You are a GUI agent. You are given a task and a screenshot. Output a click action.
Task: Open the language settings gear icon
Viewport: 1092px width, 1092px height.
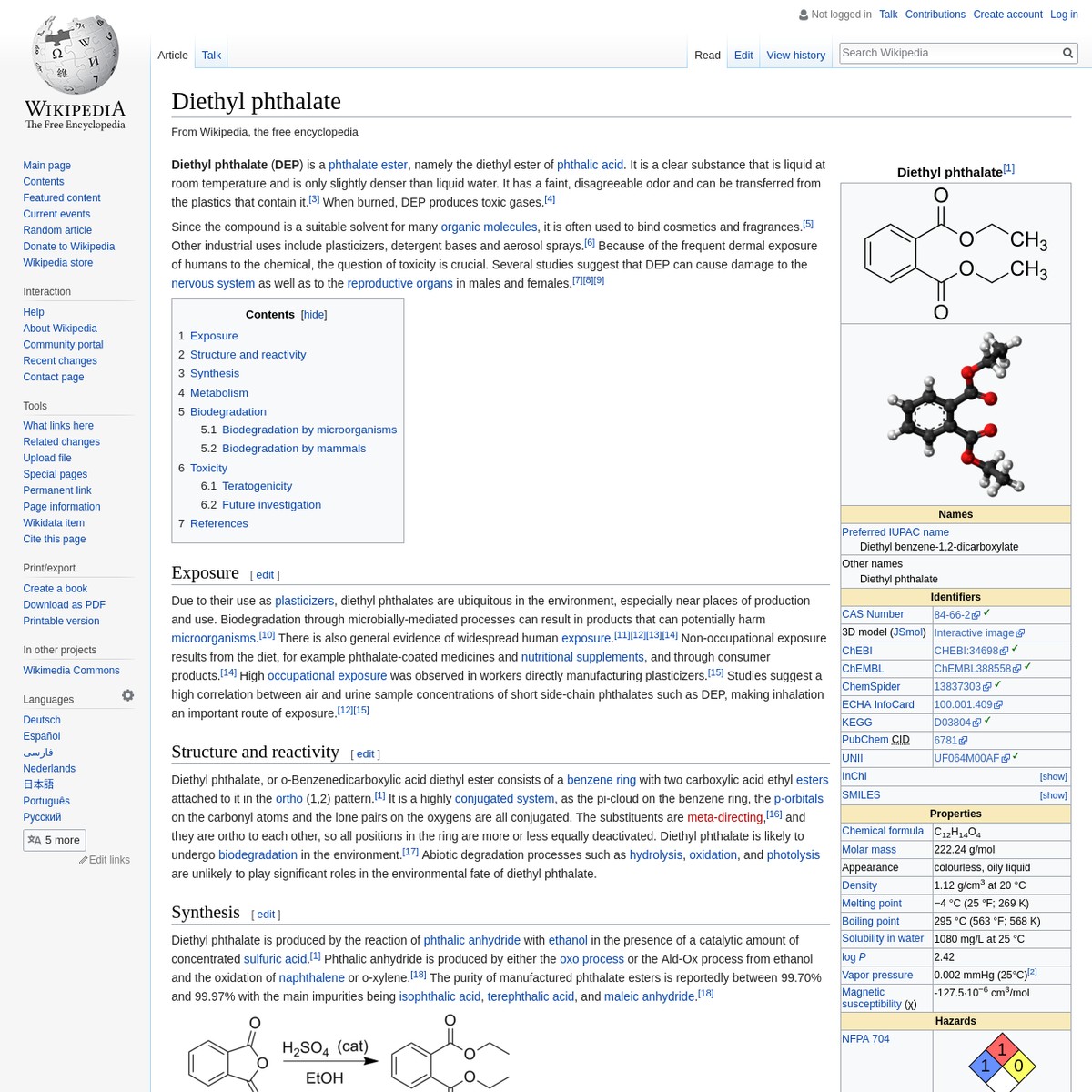click(127, 695)
